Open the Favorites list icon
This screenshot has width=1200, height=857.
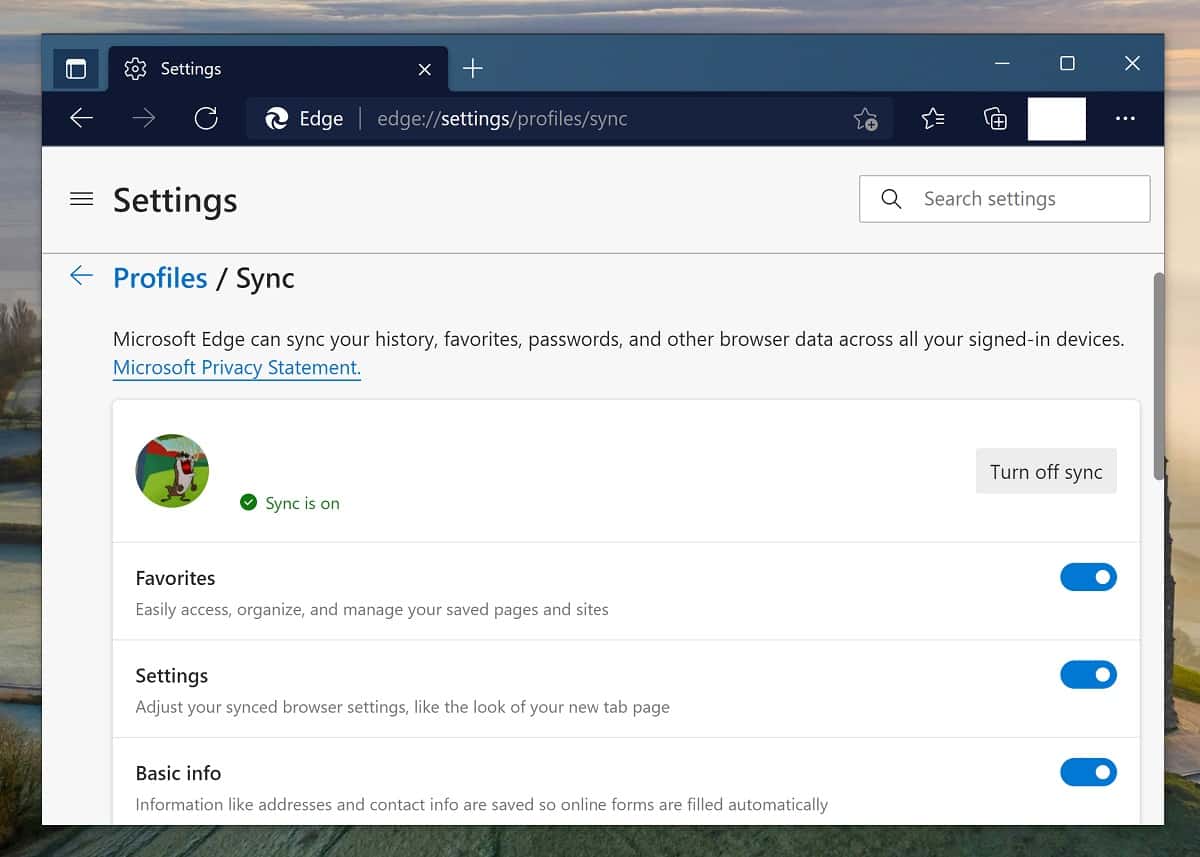tap(933, 119)
